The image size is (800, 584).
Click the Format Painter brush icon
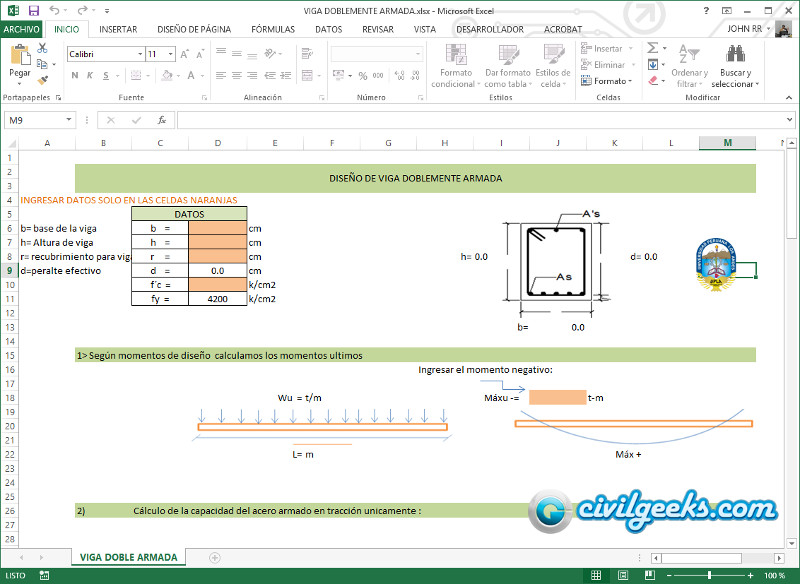43,78
